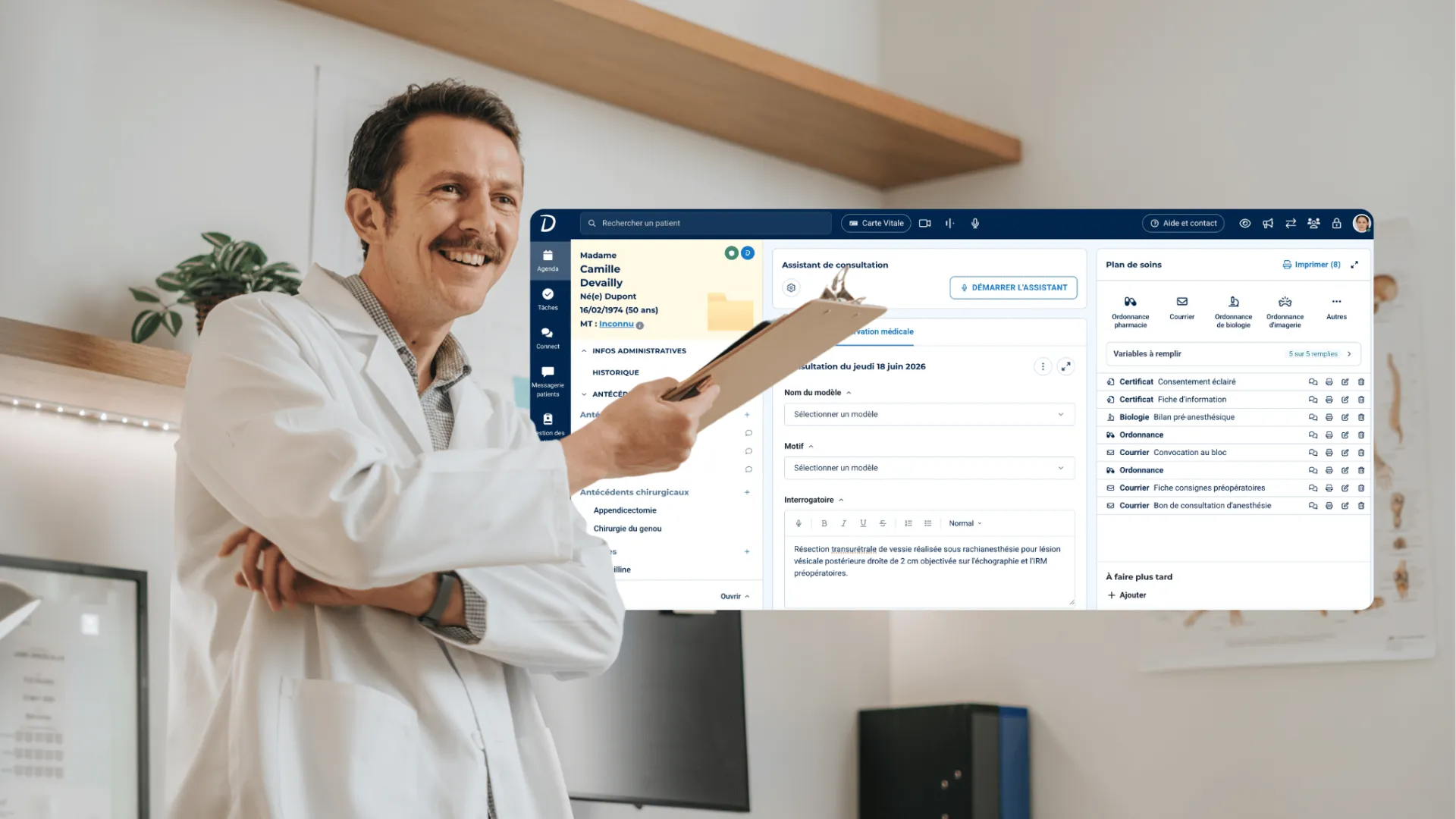Click the audio waveform icon in top bar
The width and height of the screenshot is (1456, 819).
(949, 223)
